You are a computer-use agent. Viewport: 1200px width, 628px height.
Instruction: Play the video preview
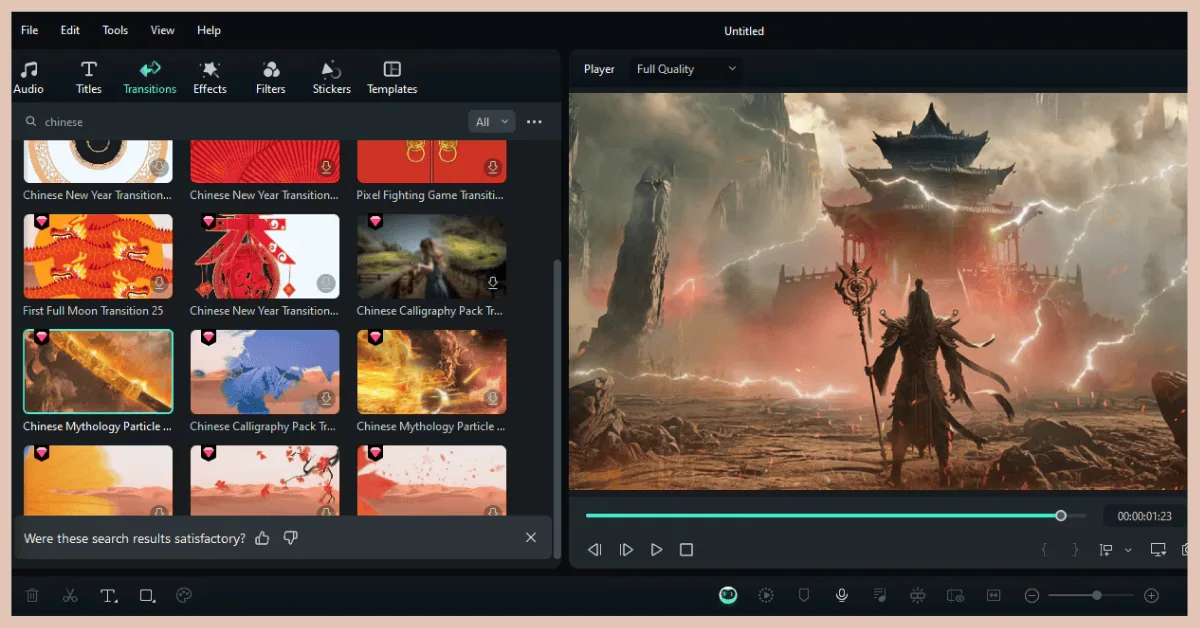[656, 549]
